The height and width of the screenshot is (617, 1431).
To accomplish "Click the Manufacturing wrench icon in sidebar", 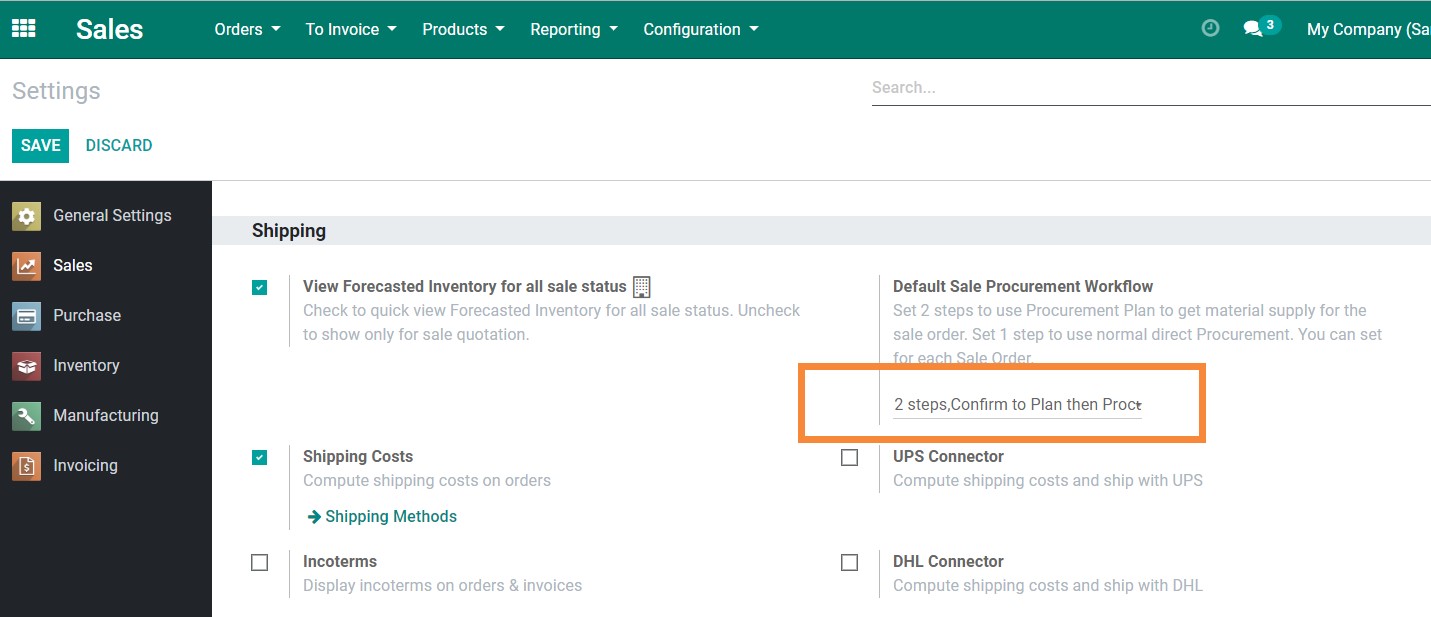I will pos(26,415).
